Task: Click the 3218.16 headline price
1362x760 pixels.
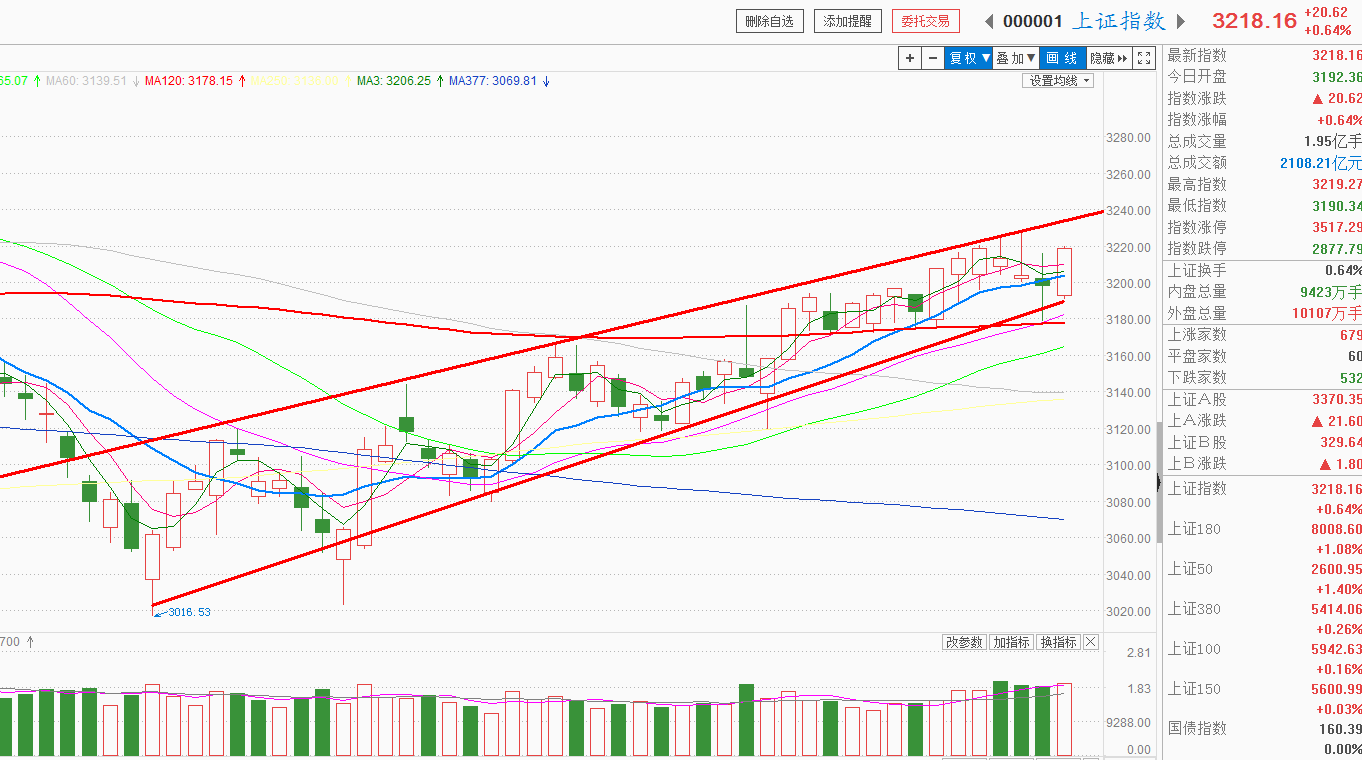Action: 1254,21
